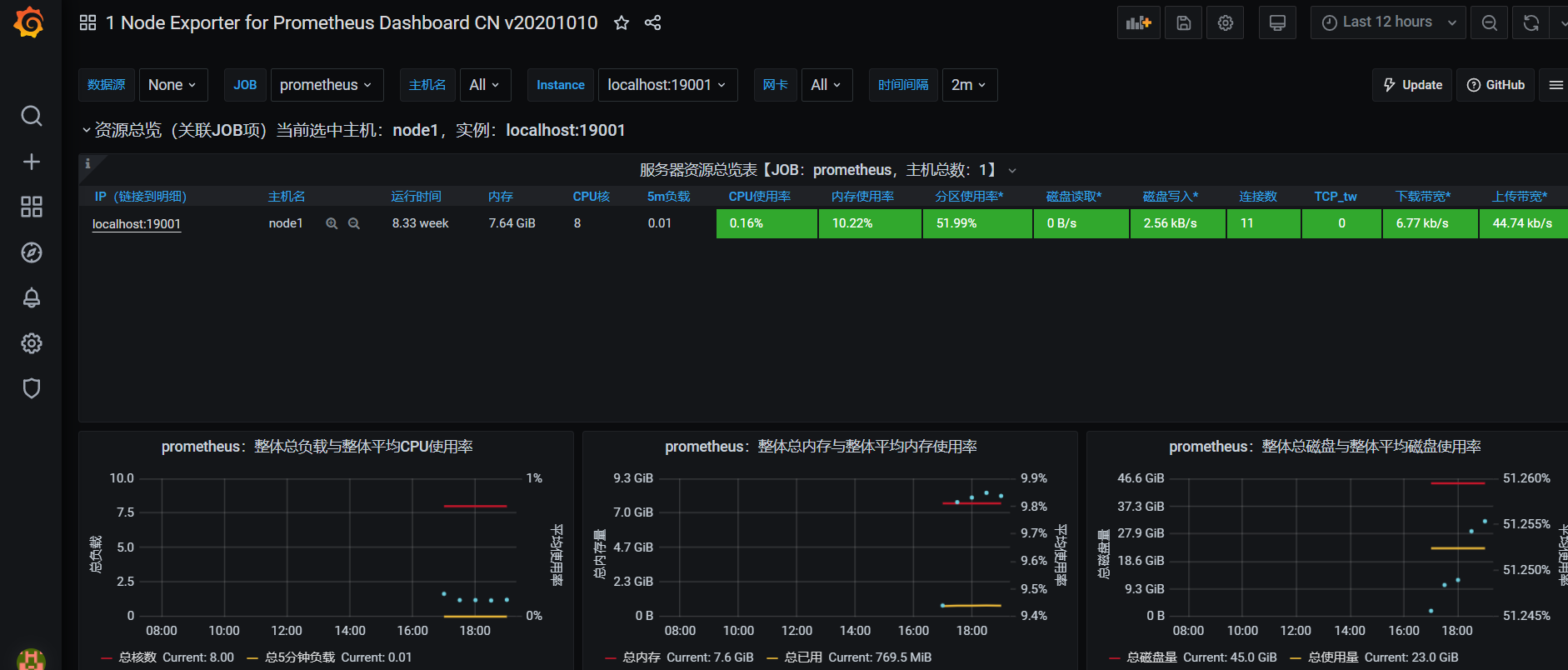The width and height of the screenshot is (1568, 670).
Task: Open the localhost:19001 Instance dropdown
Action: [x=667, y=85]
